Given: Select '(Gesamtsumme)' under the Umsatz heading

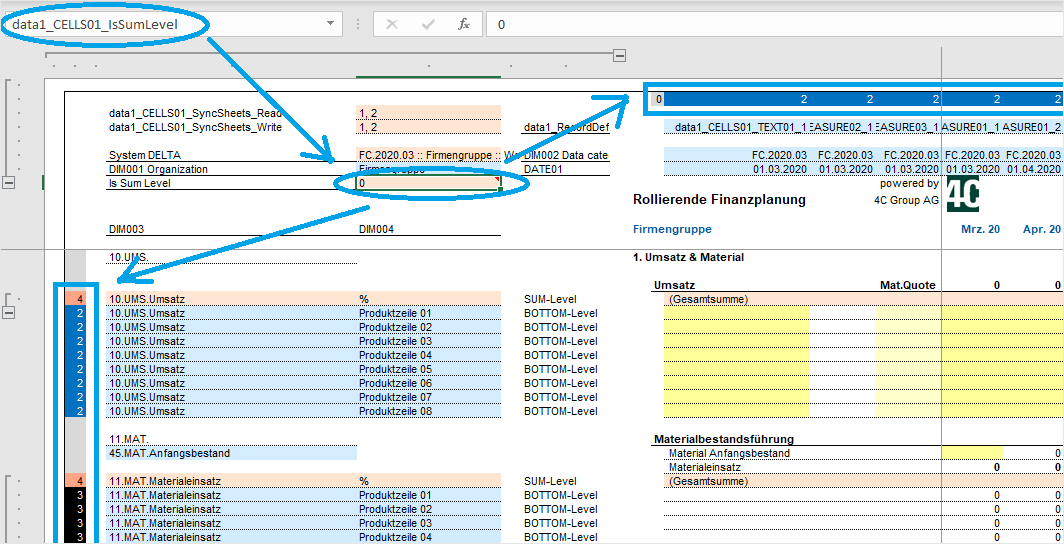Looking at the screenshot, I should (x=708, y=298).
